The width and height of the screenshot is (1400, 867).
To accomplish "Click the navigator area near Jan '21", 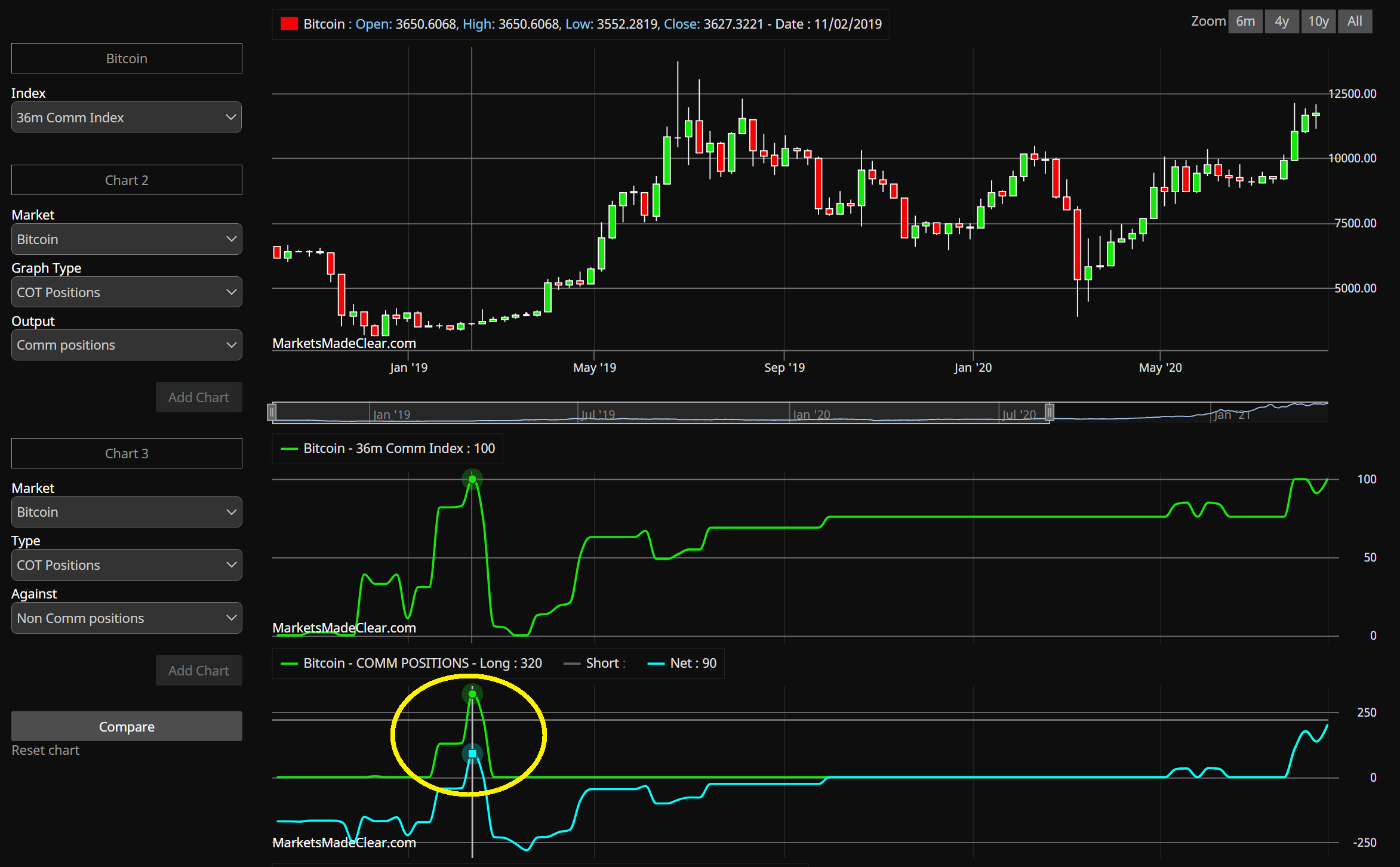I will tap(1231, 414).
